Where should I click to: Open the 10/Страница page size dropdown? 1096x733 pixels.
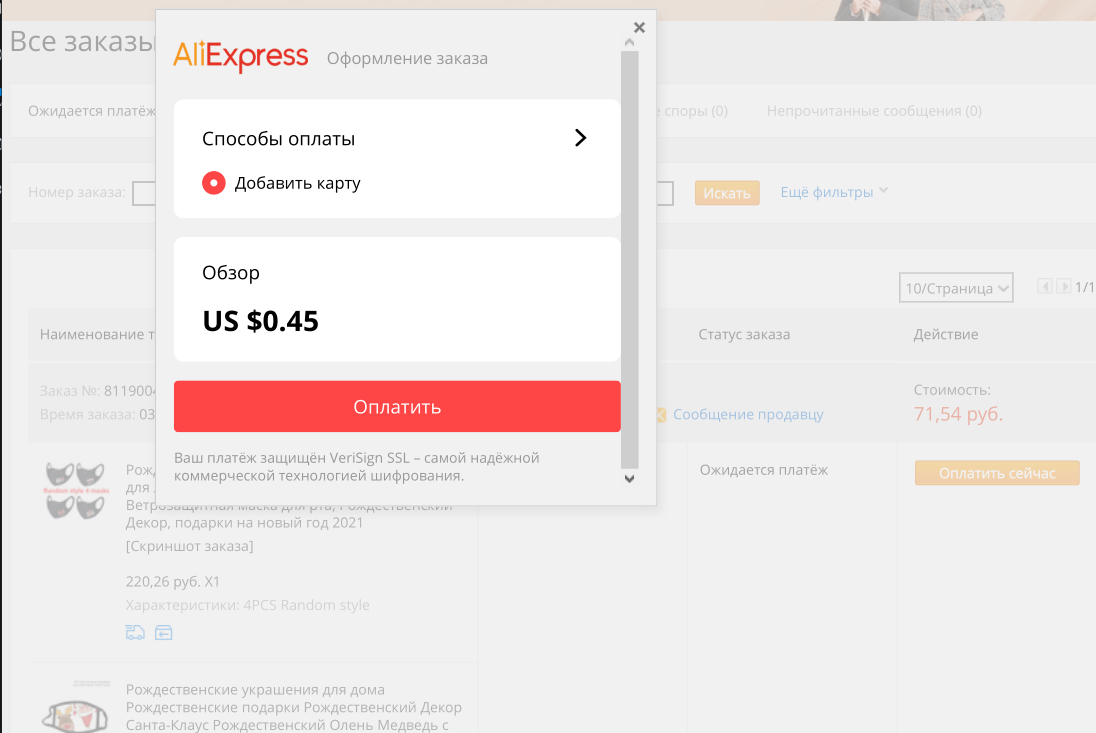click(956, 288)
